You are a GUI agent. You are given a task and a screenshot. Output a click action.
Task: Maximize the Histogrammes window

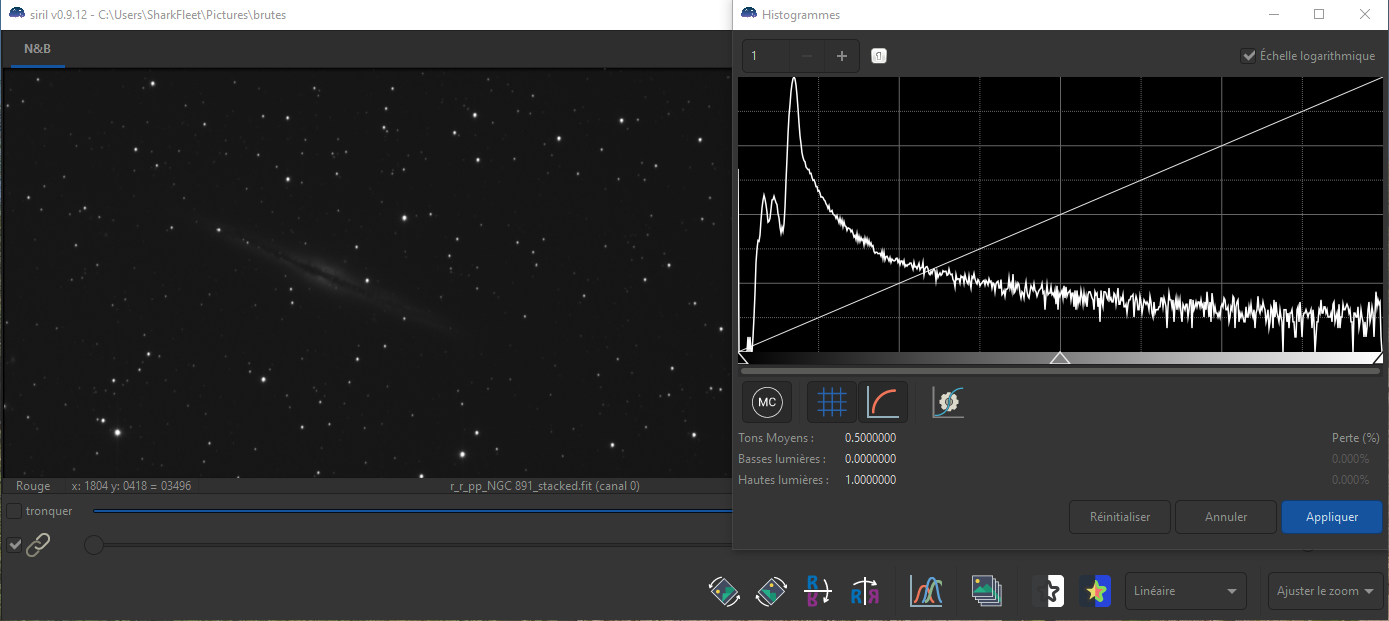click(x=1319, y=14)
